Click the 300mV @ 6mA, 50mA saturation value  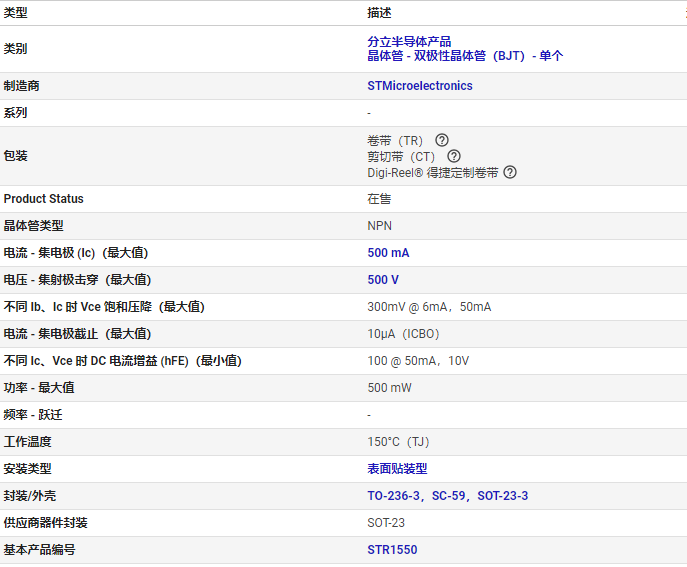pos(429,307)
